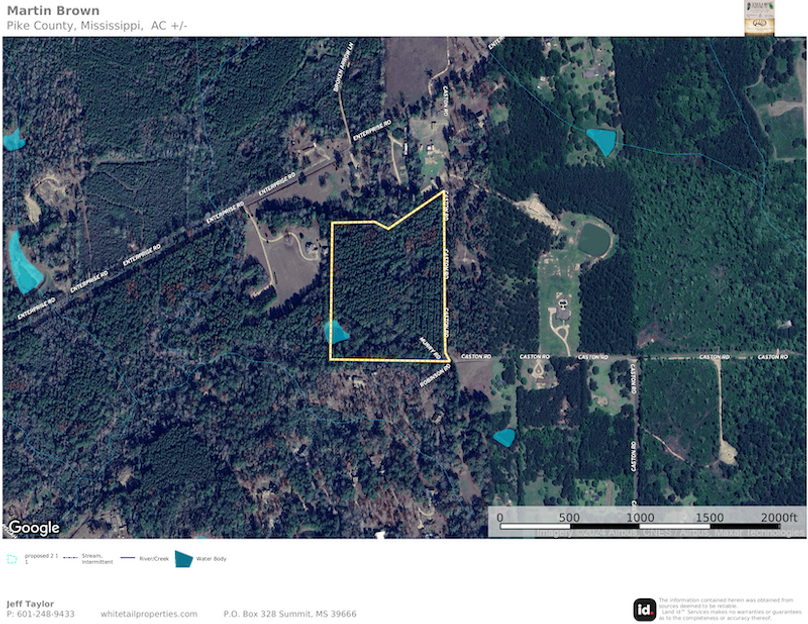Screen dimensions: 808x624
Task: Select the 'Pike County, Mississippi, AC +/-' subtitle
Action: click(x=97, y=26)
